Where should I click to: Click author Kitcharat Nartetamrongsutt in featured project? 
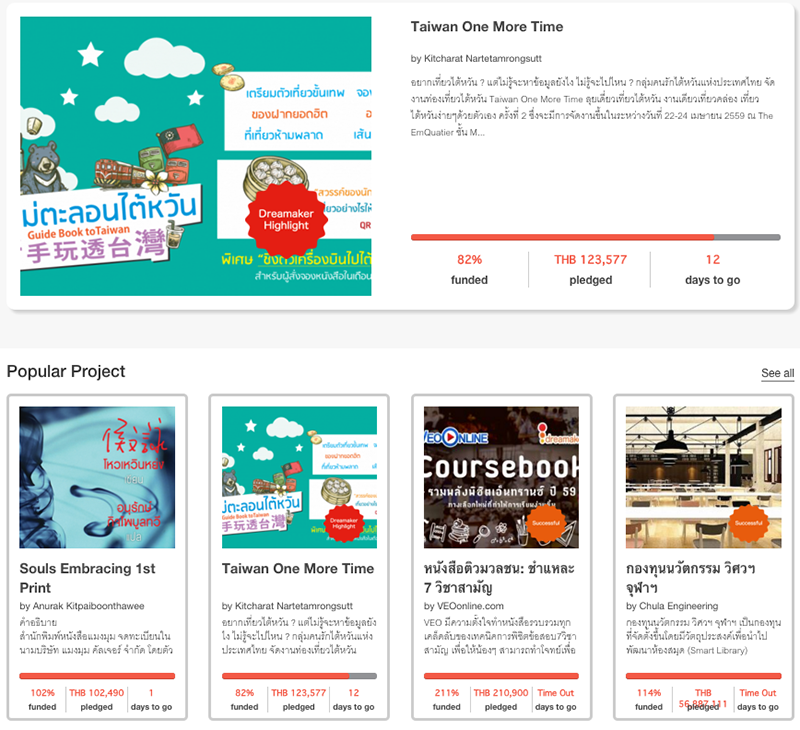483,59
